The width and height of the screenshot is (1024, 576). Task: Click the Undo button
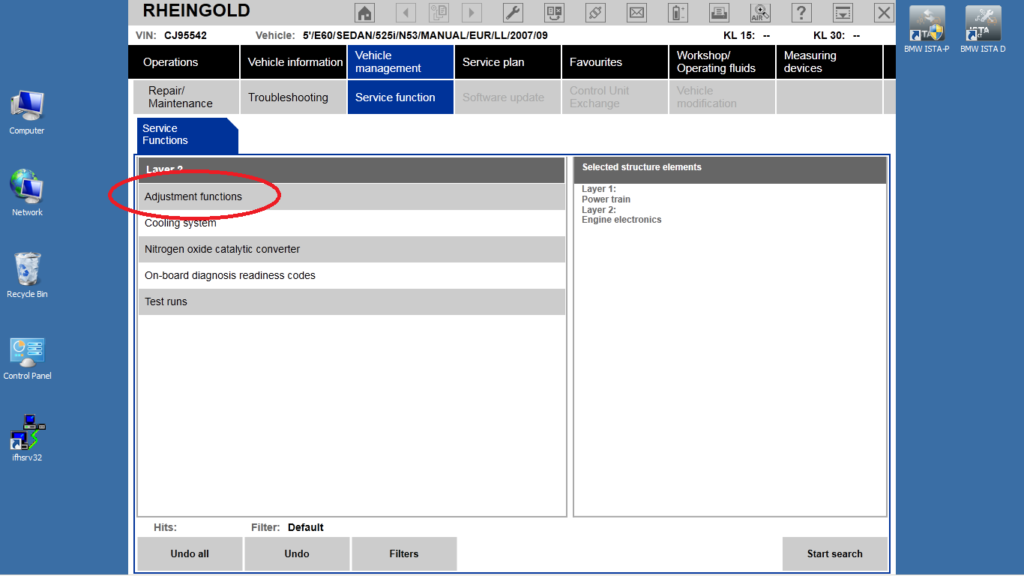296,554
